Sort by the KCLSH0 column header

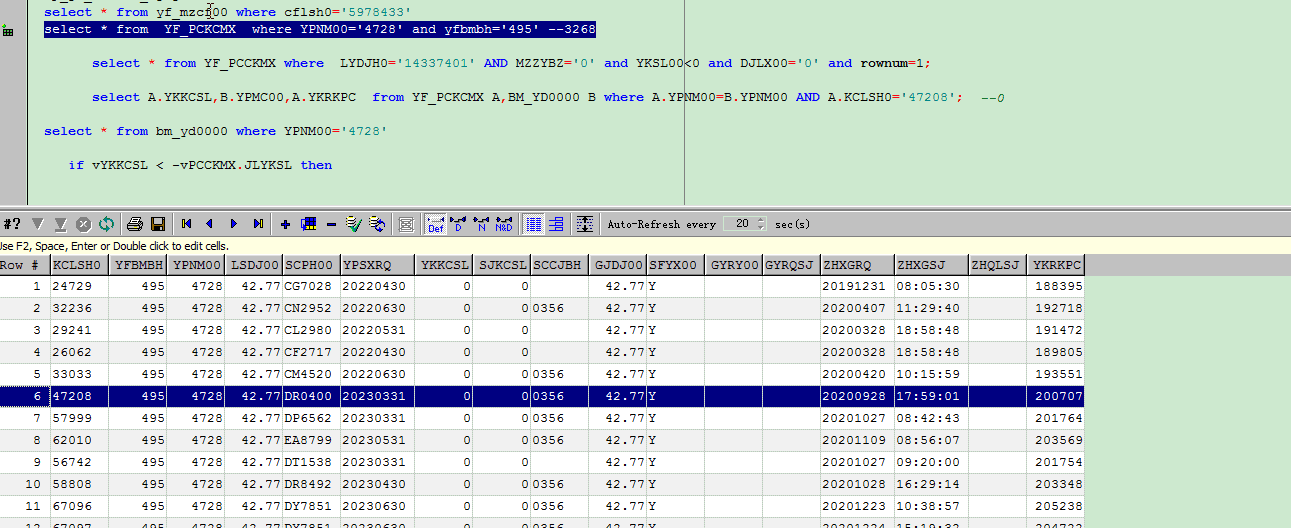tap(78, 265)
